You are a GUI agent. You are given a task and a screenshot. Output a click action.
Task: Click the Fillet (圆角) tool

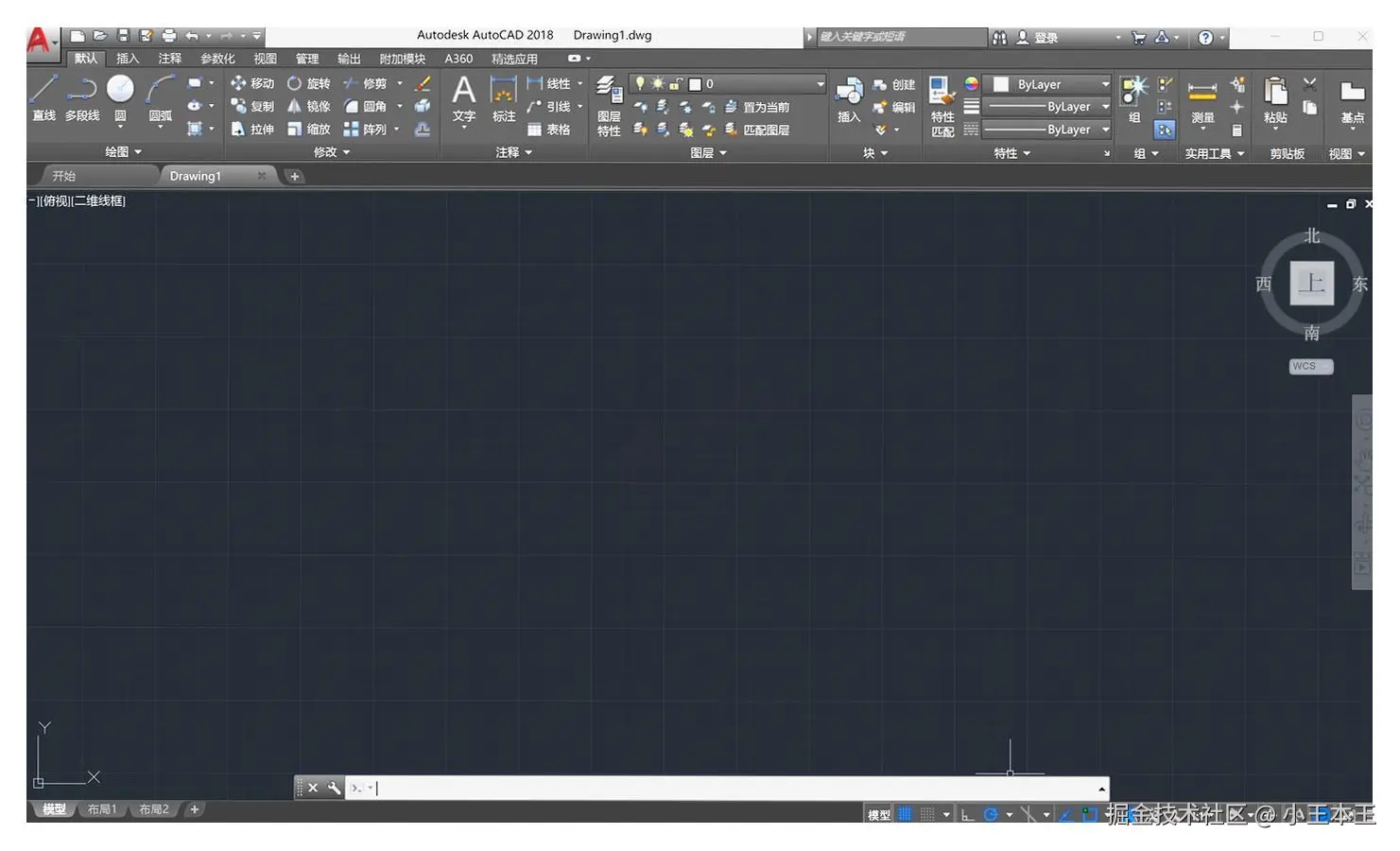[x=365, y=106]
